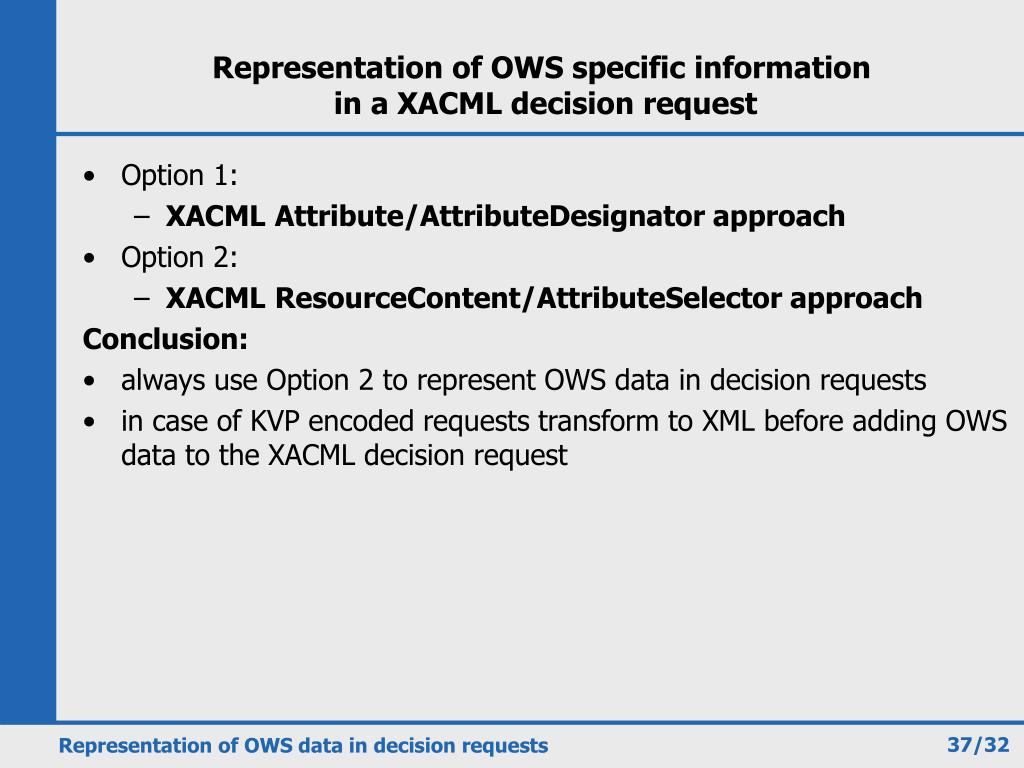Click the slide number '37/32' in footer
This screenshot has width=1024, height=768.
pos(978,745)
